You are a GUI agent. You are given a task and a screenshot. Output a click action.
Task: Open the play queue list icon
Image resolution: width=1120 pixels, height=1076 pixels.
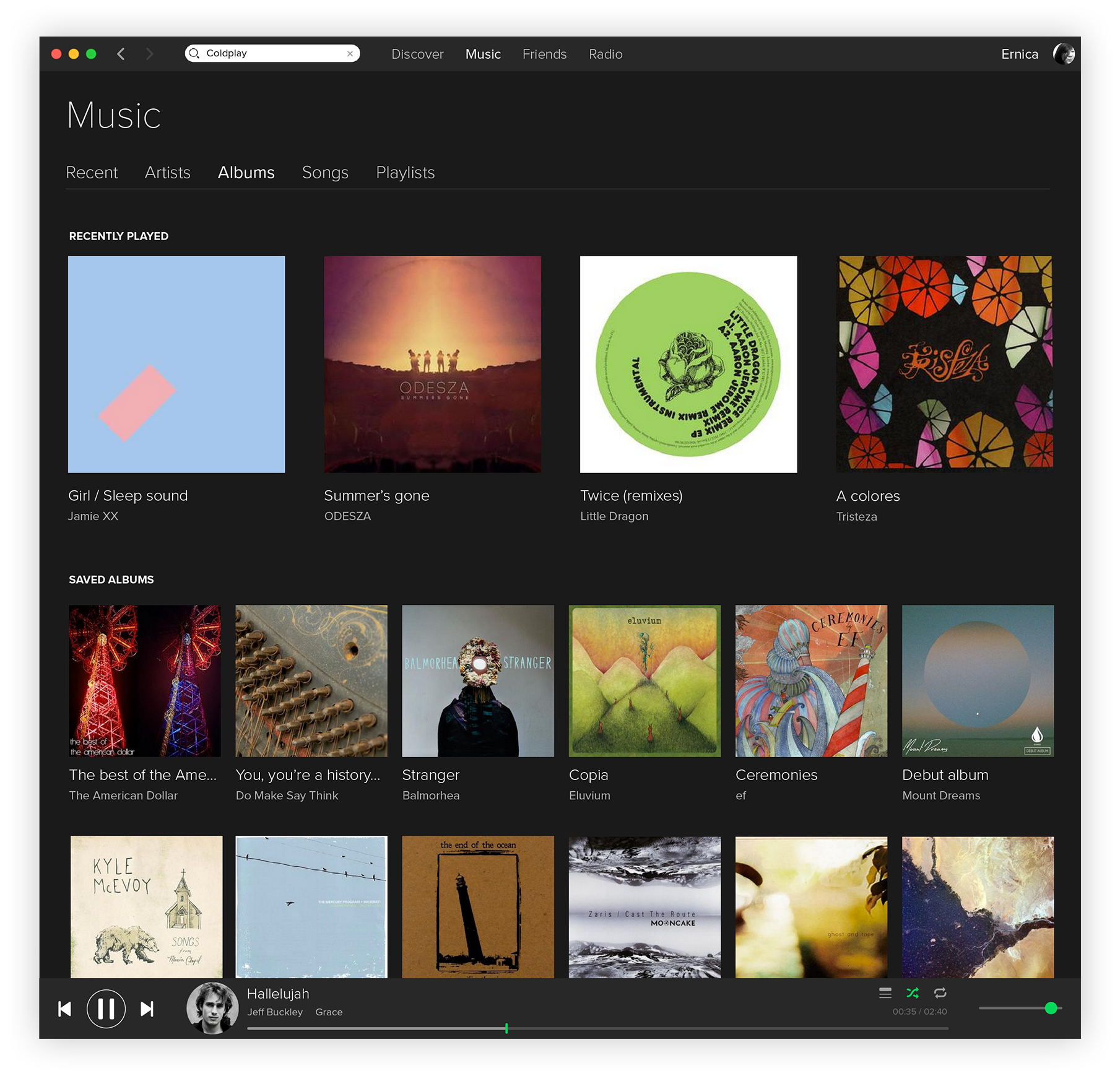click(885, 993)
